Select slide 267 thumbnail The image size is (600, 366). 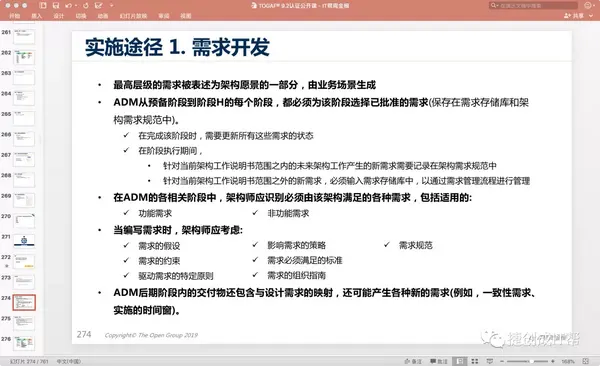[24, 159]
